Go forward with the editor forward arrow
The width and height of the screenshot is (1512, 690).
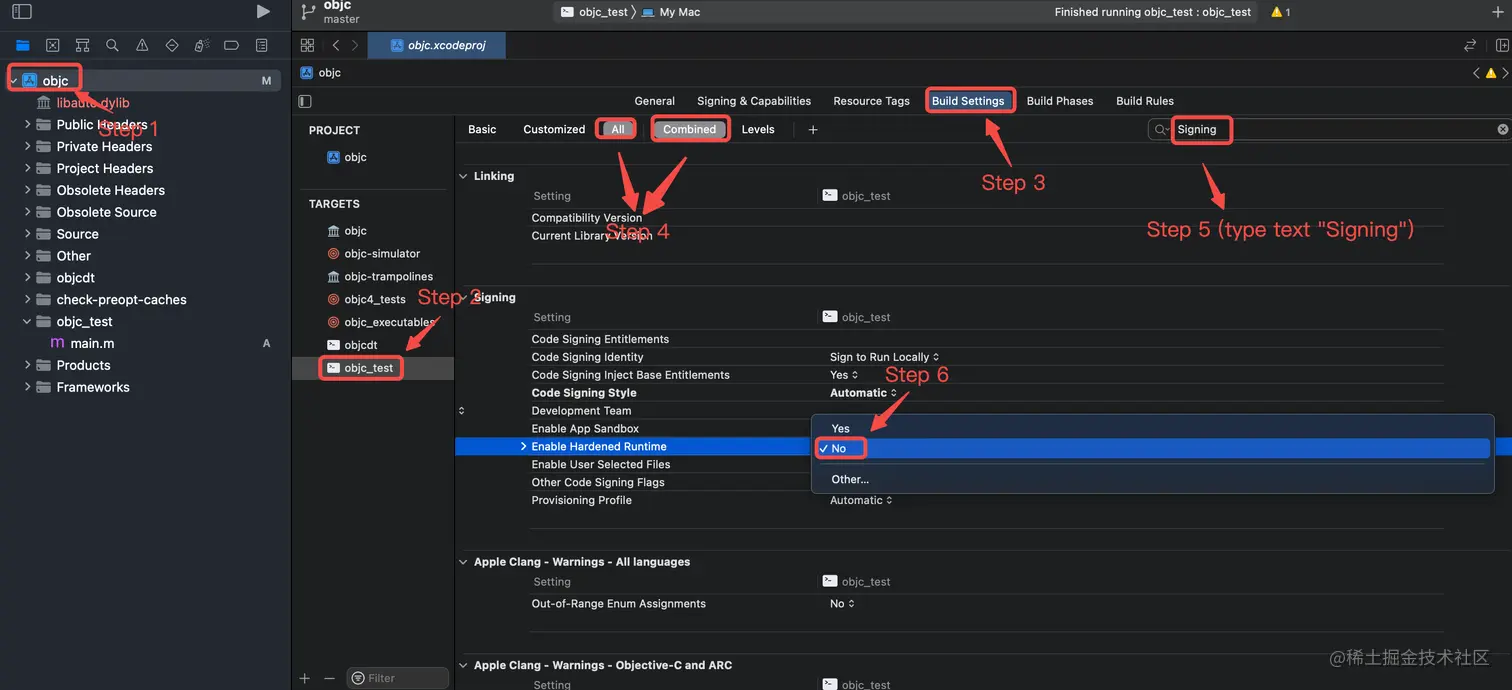coord(354,45)
